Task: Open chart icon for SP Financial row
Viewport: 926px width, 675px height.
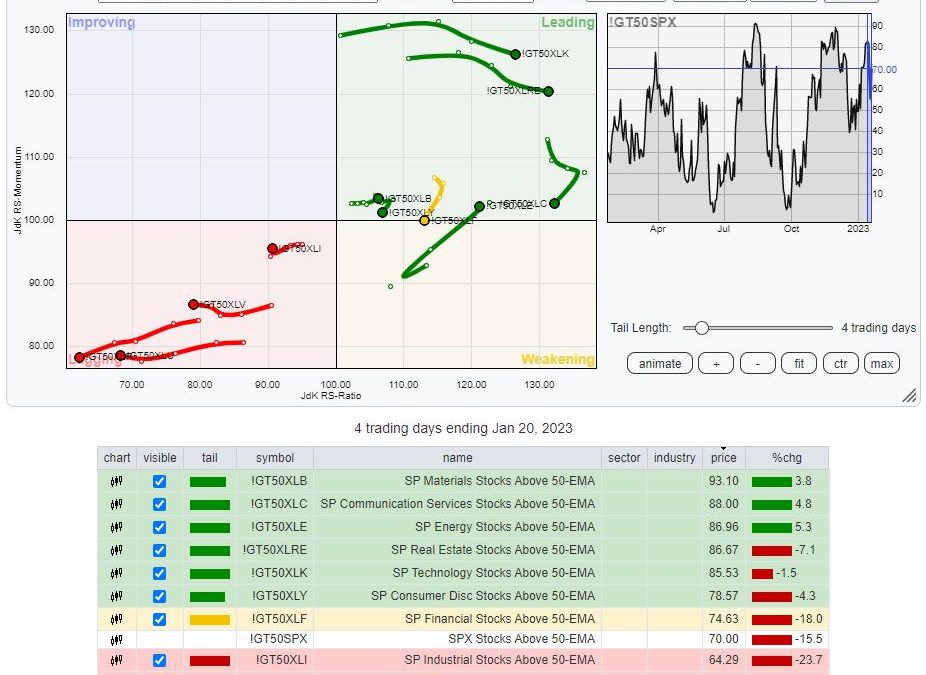Action: click(x=117, y=619)
